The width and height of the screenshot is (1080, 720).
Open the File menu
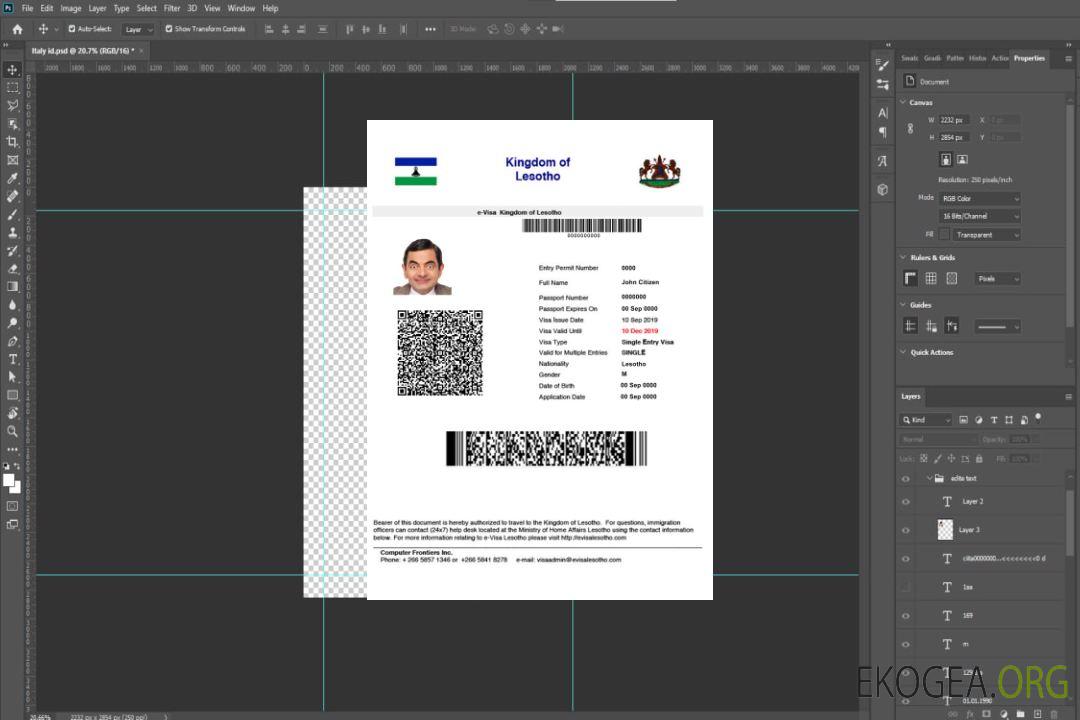[27, 8]
